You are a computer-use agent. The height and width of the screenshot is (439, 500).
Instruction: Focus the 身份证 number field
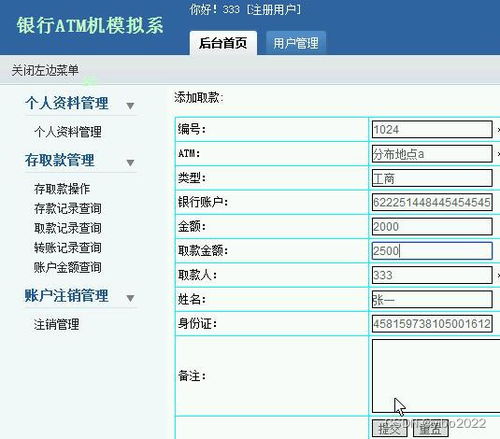click(x=432, y=324)
